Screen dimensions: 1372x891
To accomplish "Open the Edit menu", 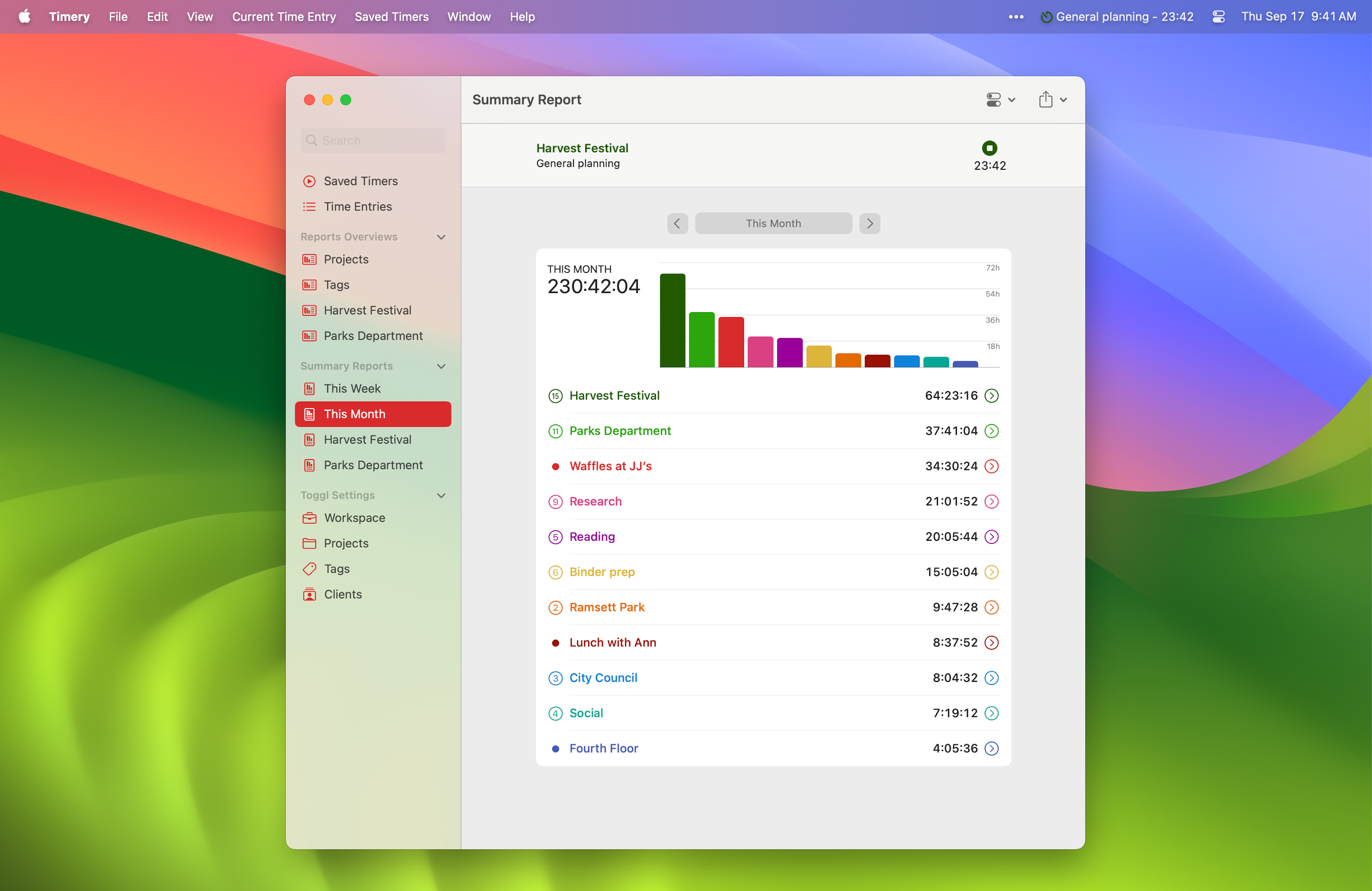I will click(157, 16).
